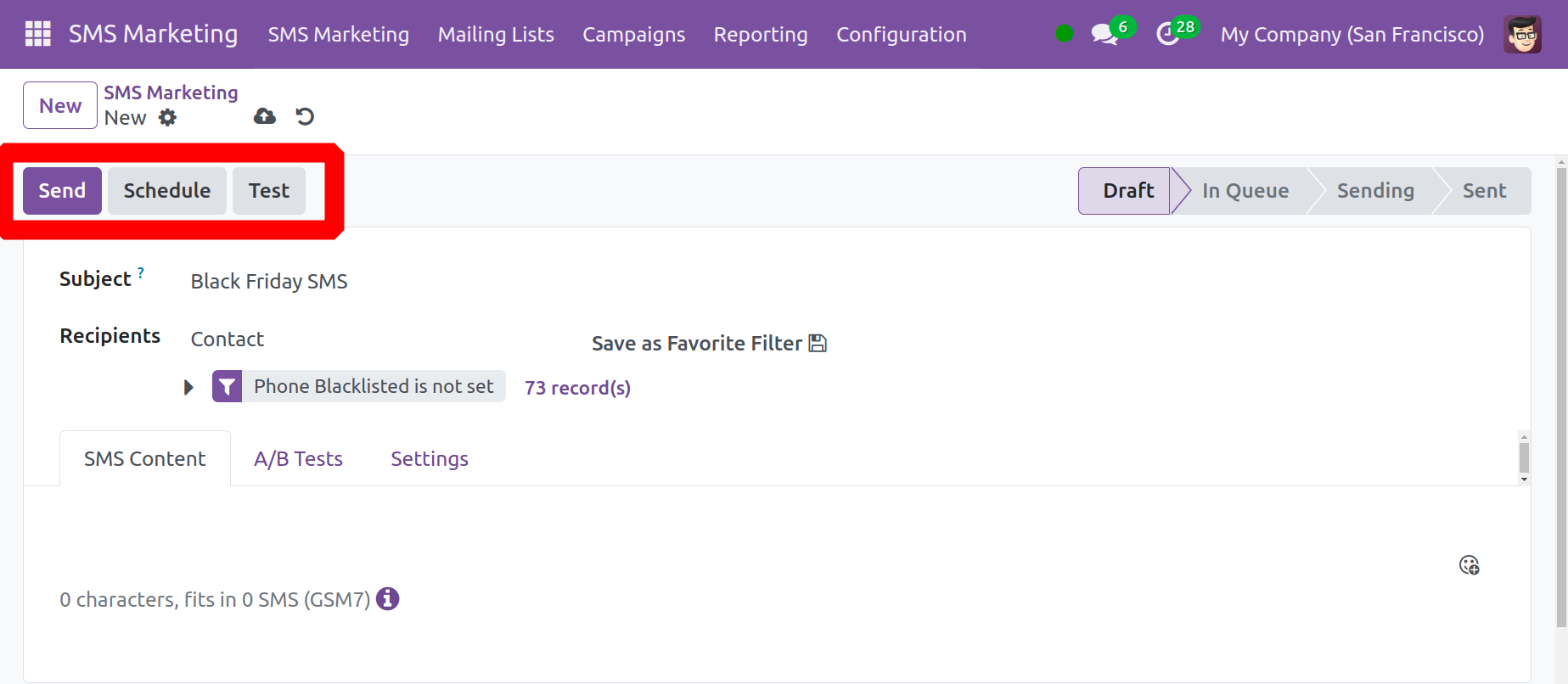Open the conversations chat icon with 6 badge
Viewport: 1568px width, 684px height.
[1104, 35]
